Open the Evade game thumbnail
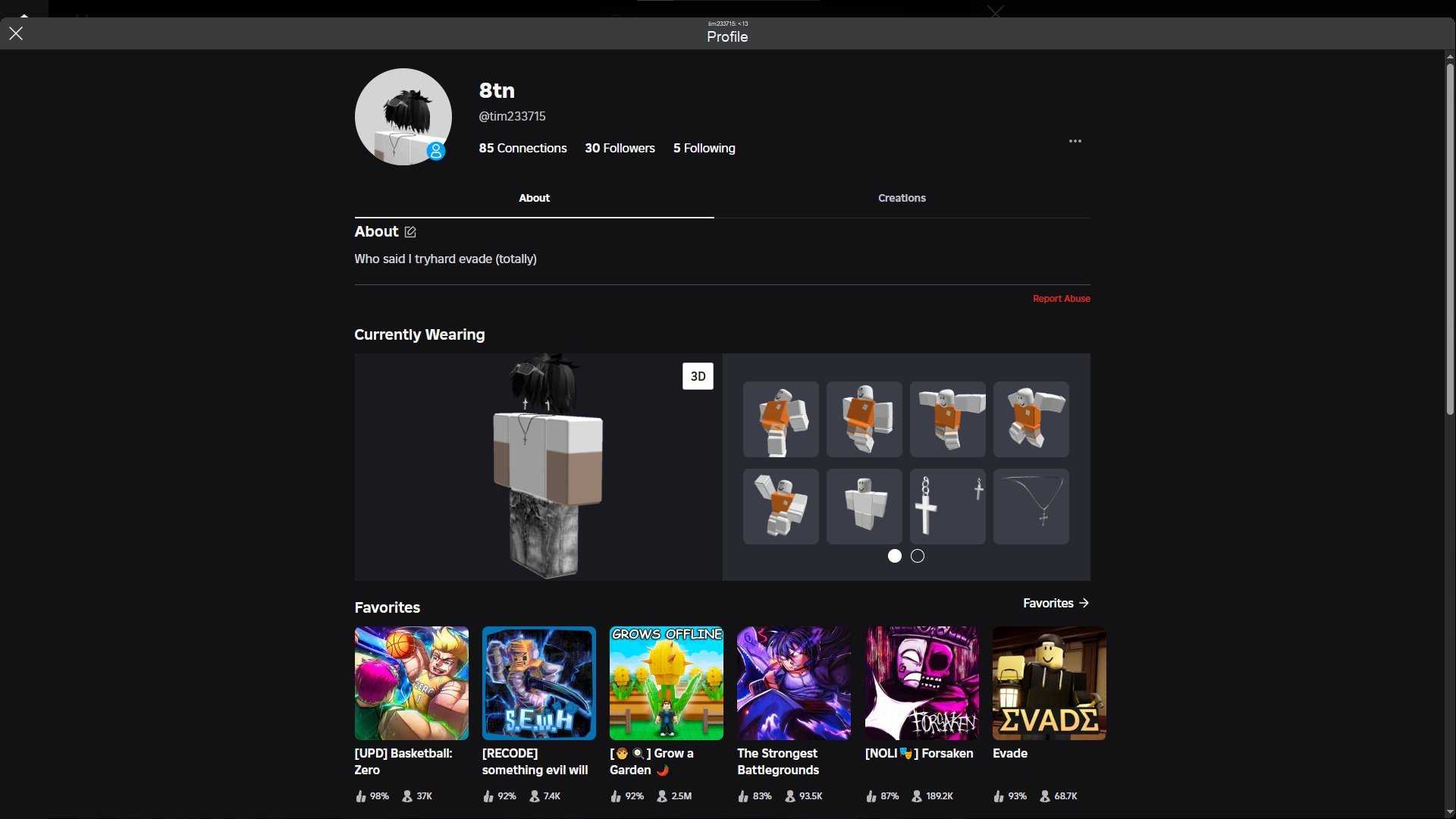This screenshot has width=1456, height=819. coord(1050,683)
